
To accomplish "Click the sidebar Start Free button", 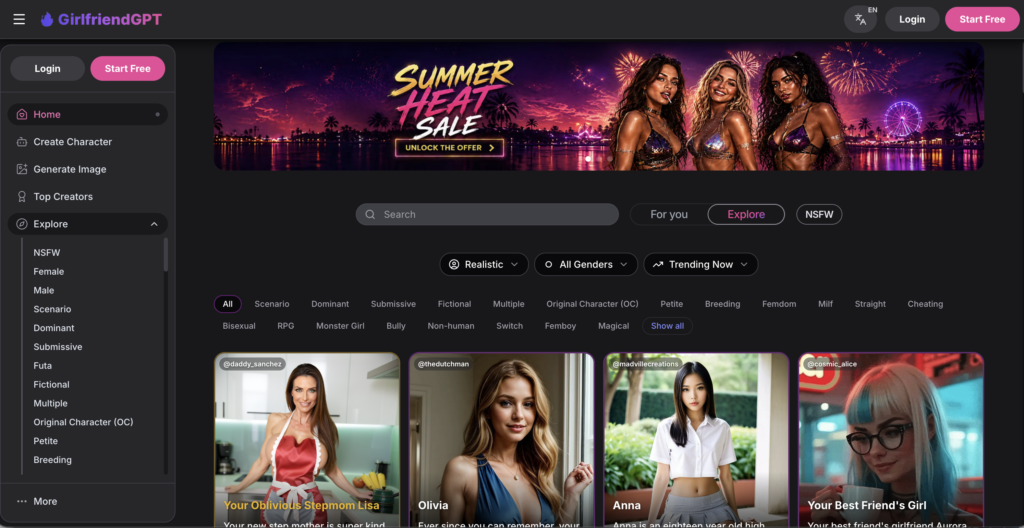I will tap(127, 69).
